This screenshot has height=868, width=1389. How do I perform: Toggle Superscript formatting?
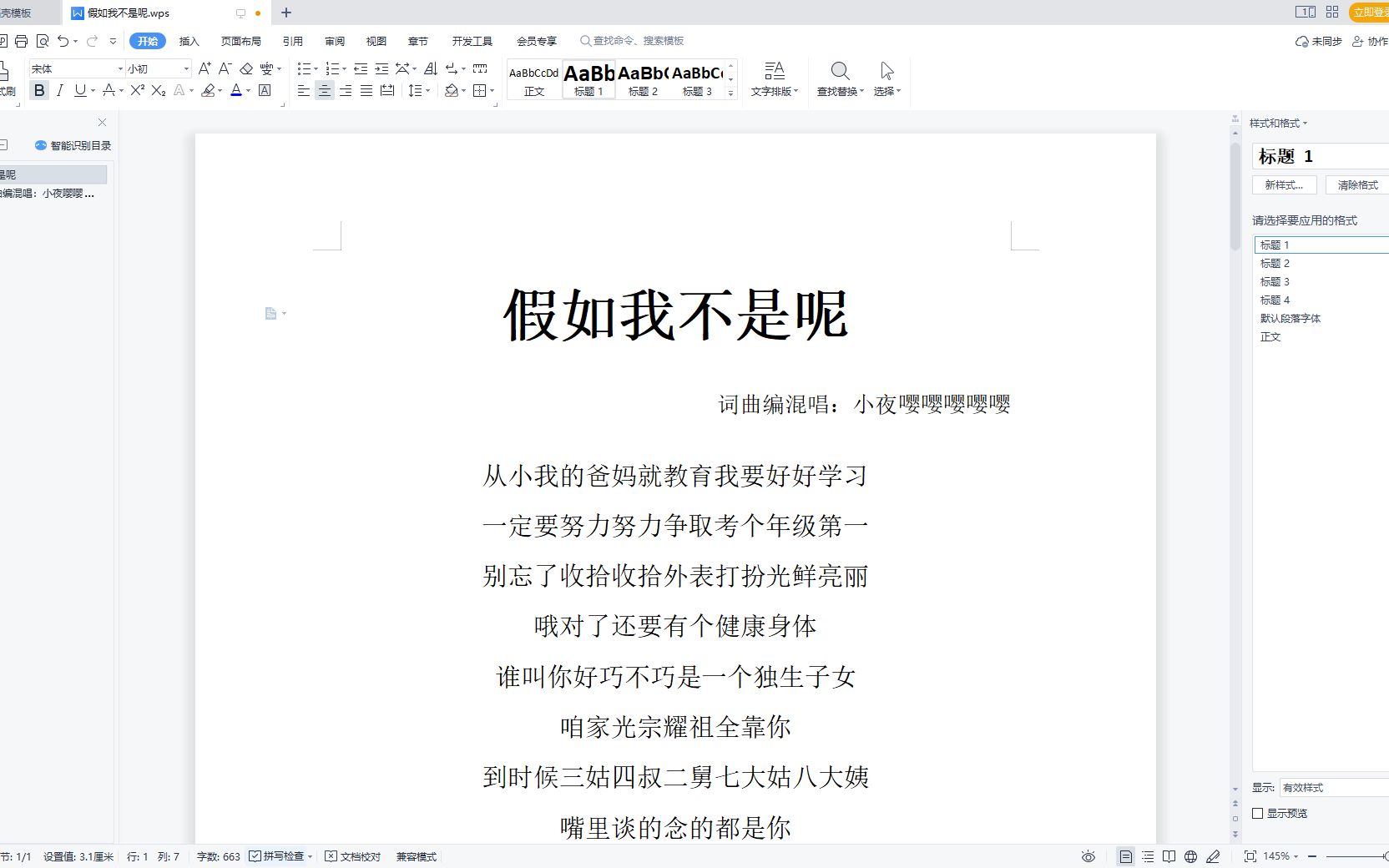pyautogui.click(x=138, y=90)
